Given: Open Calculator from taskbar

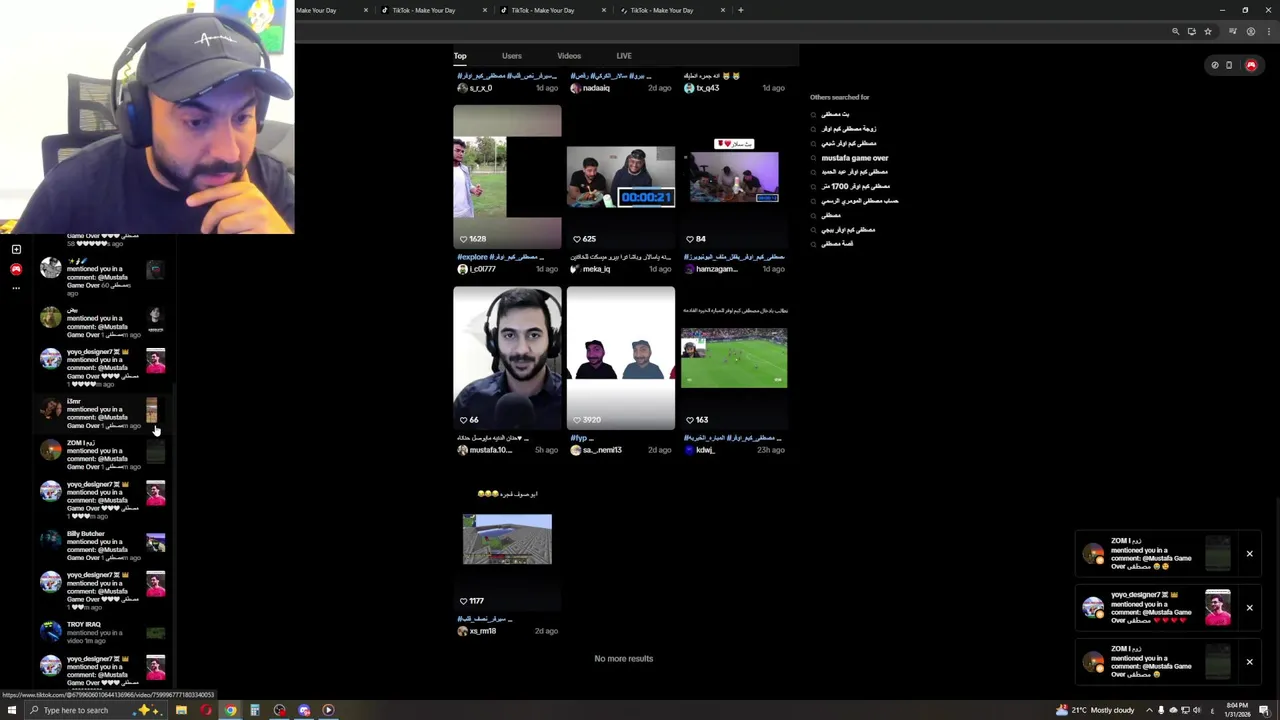Looking at the screenshot, I should (x=255, y=710).
